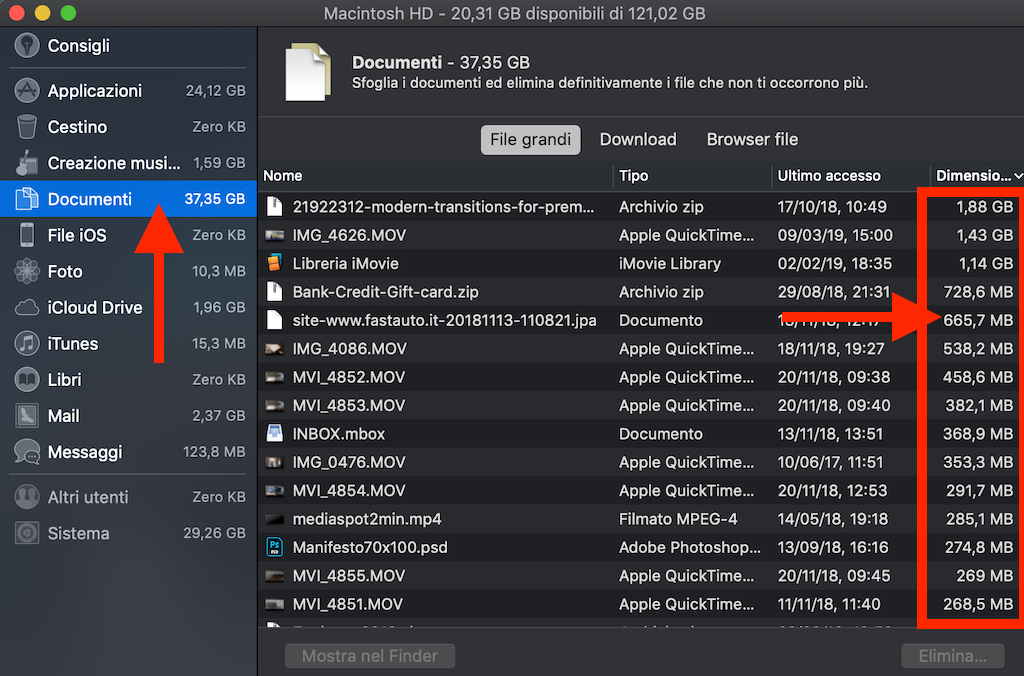Select the file name MVI_4851.MOV

[x=347, y=604]
